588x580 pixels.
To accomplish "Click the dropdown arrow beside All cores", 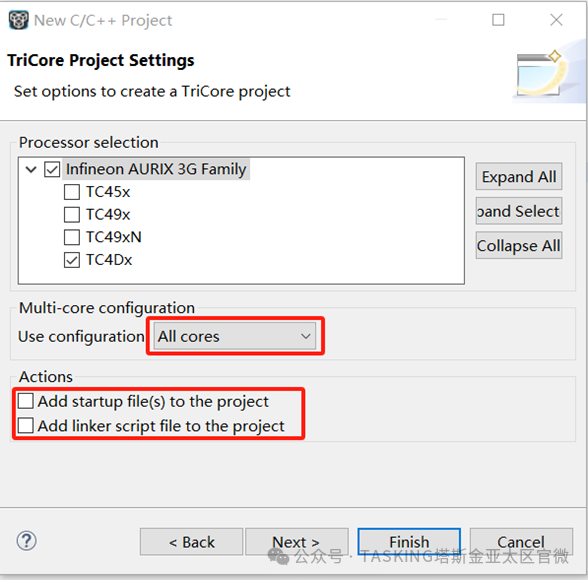I will (x=306, y=336).
